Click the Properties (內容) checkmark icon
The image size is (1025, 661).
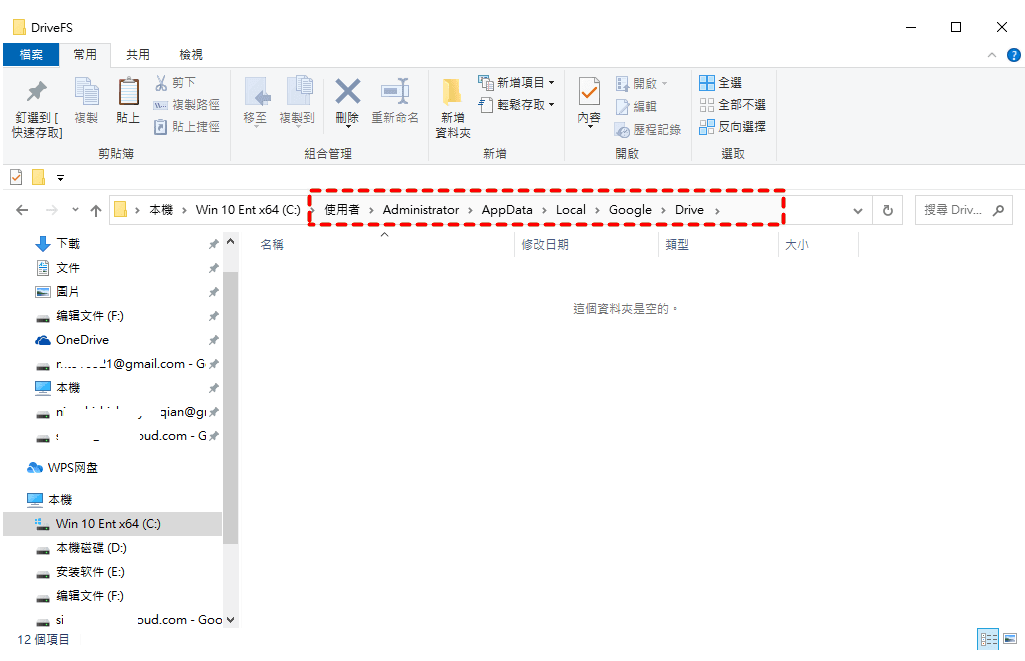[x=589, y=92]
